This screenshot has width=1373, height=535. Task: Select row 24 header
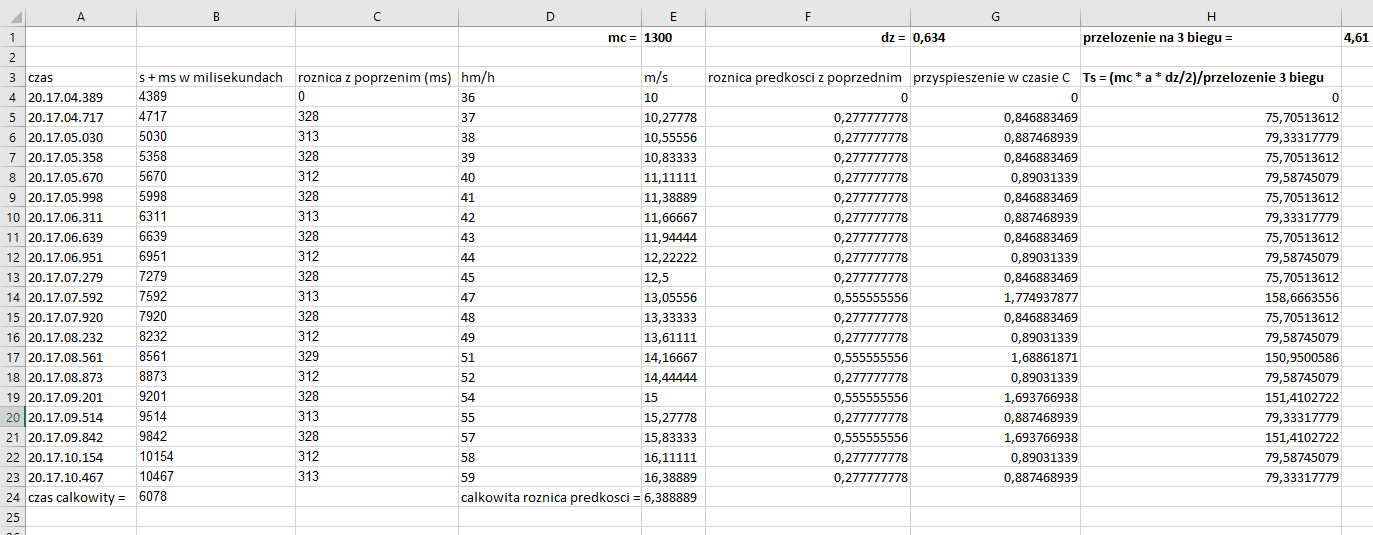[12, 497]
